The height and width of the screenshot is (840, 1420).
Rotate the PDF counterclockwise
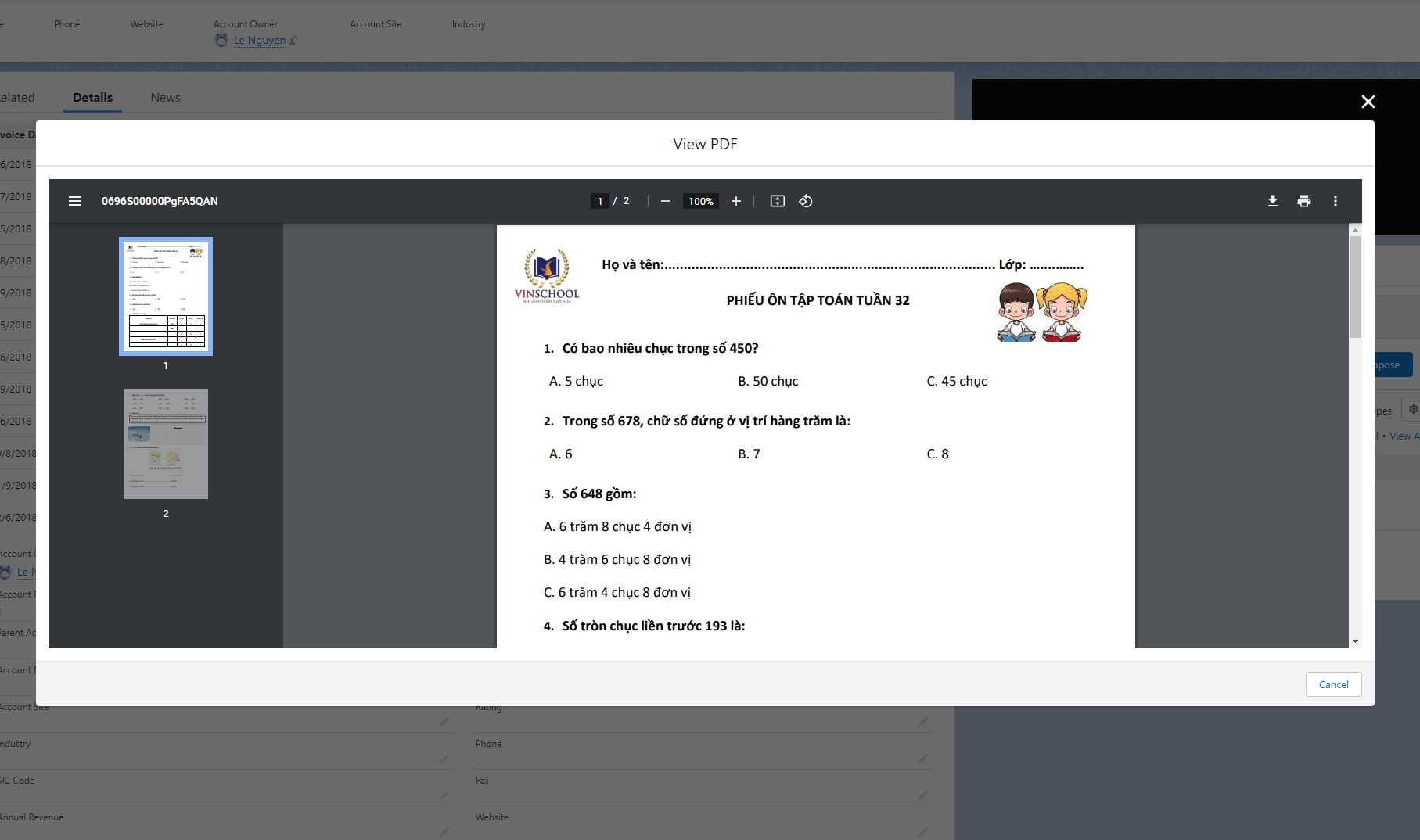point(805,201)
